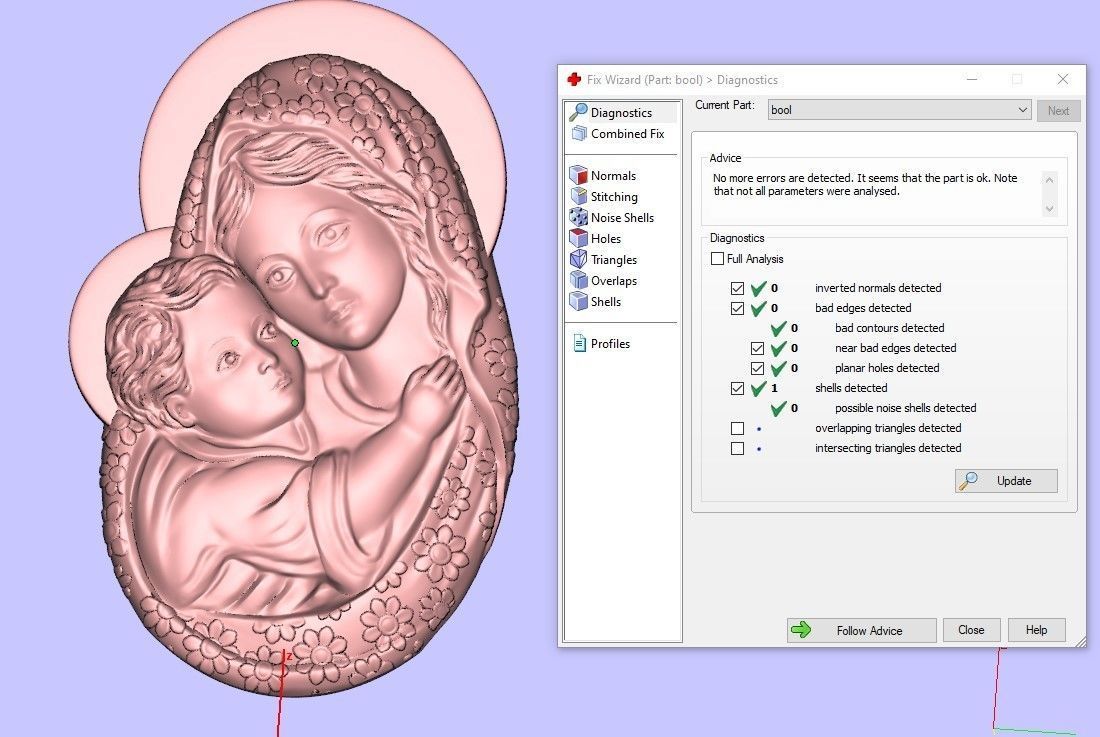The width and height of the screenshot is (1100, 737).
Task: Click the Triangles cube icon
Action: [578, 259]
